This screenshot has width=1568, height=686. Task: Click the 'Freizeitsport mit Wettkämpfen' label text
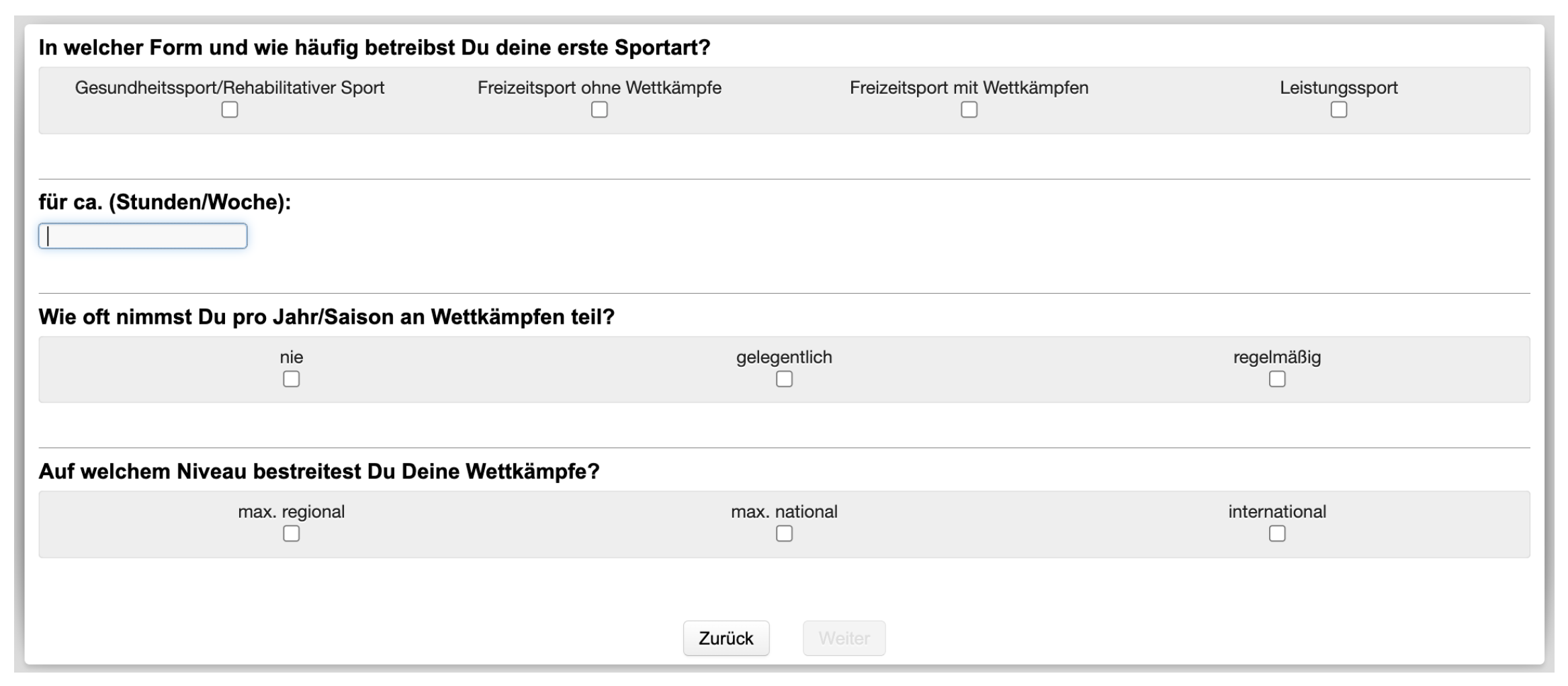coord(969,88)
